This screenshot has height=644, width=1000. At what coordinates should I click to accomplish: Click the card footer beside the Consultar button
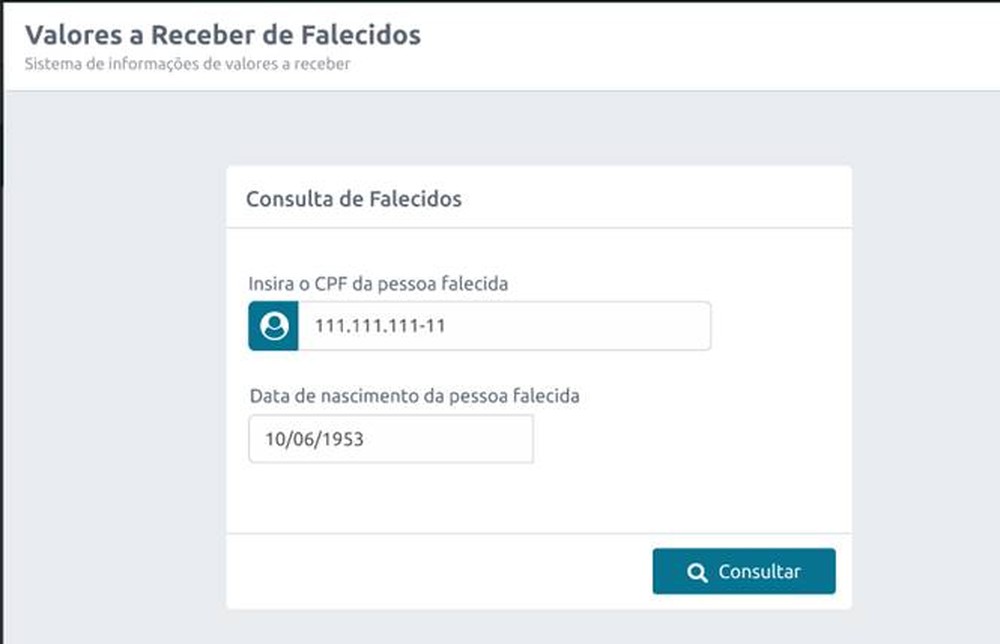pos(440,571)
